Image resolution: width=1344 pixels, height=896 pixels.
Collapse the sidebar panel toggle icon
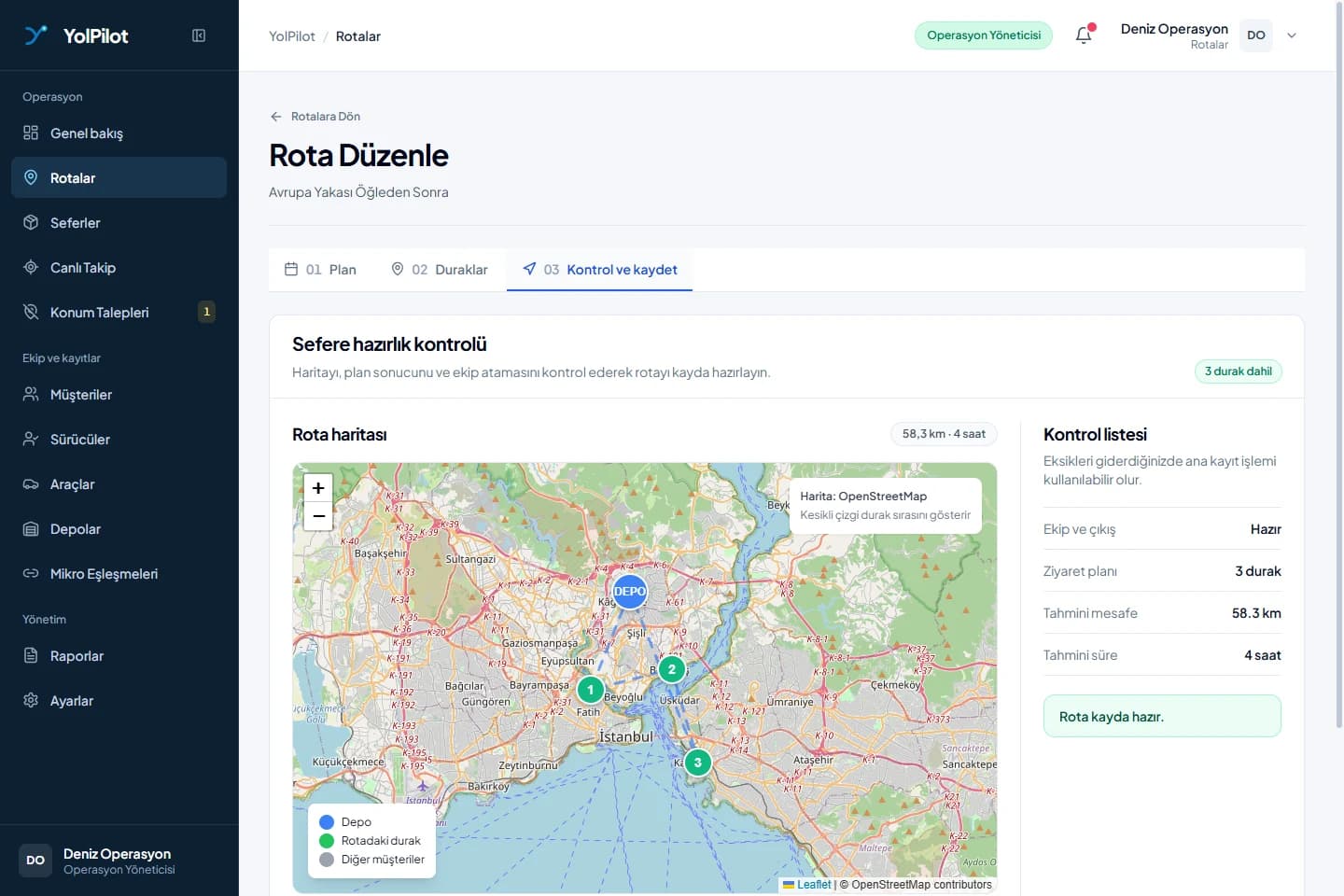point(199,35)
